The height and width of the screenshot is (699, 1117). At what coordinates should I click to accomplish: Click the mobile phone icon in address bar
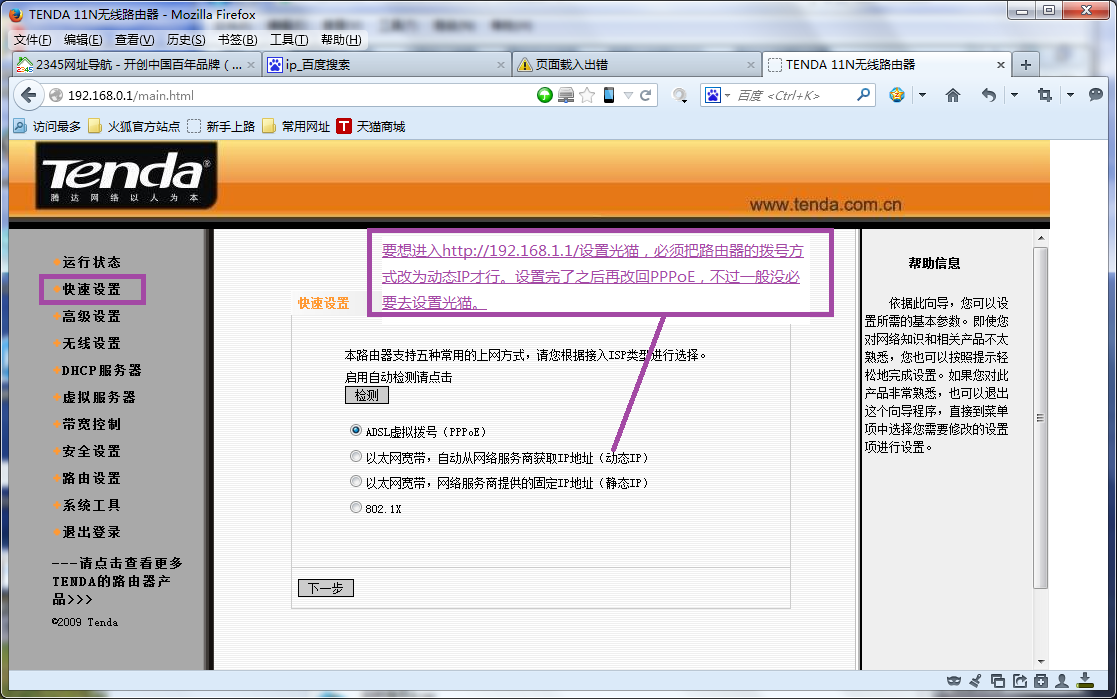608,95
